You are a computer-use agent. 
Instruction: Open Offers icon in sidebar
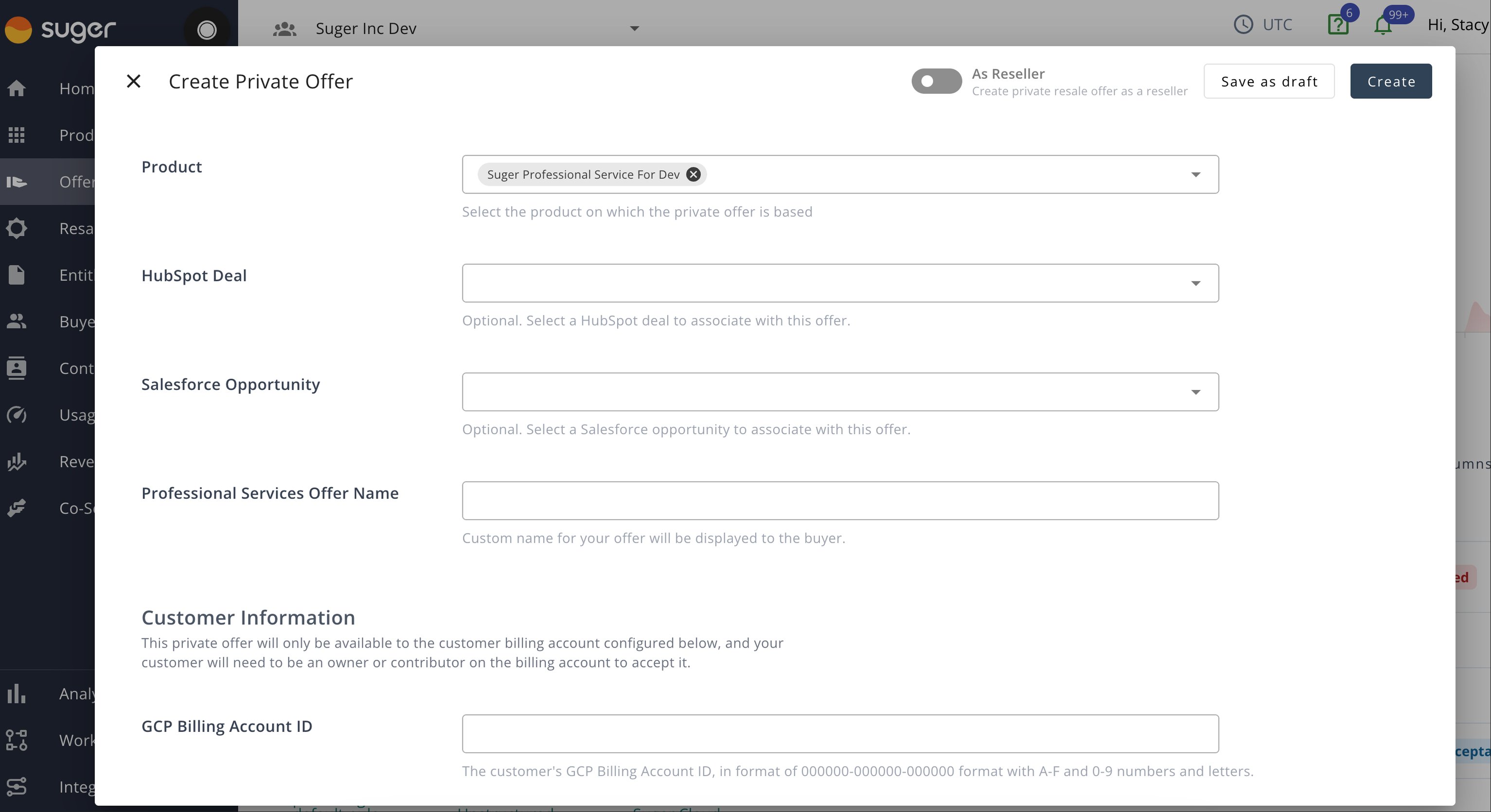(x=16, y=182)
